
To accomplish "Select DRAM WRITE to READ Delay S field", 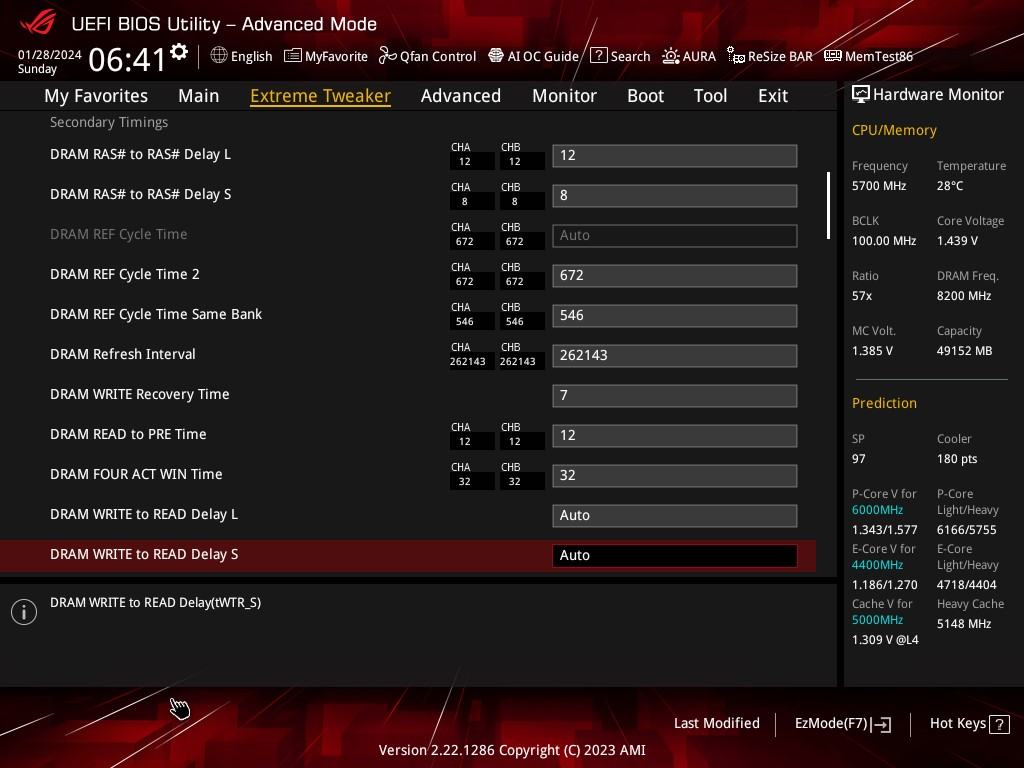I will pos(675,555).
